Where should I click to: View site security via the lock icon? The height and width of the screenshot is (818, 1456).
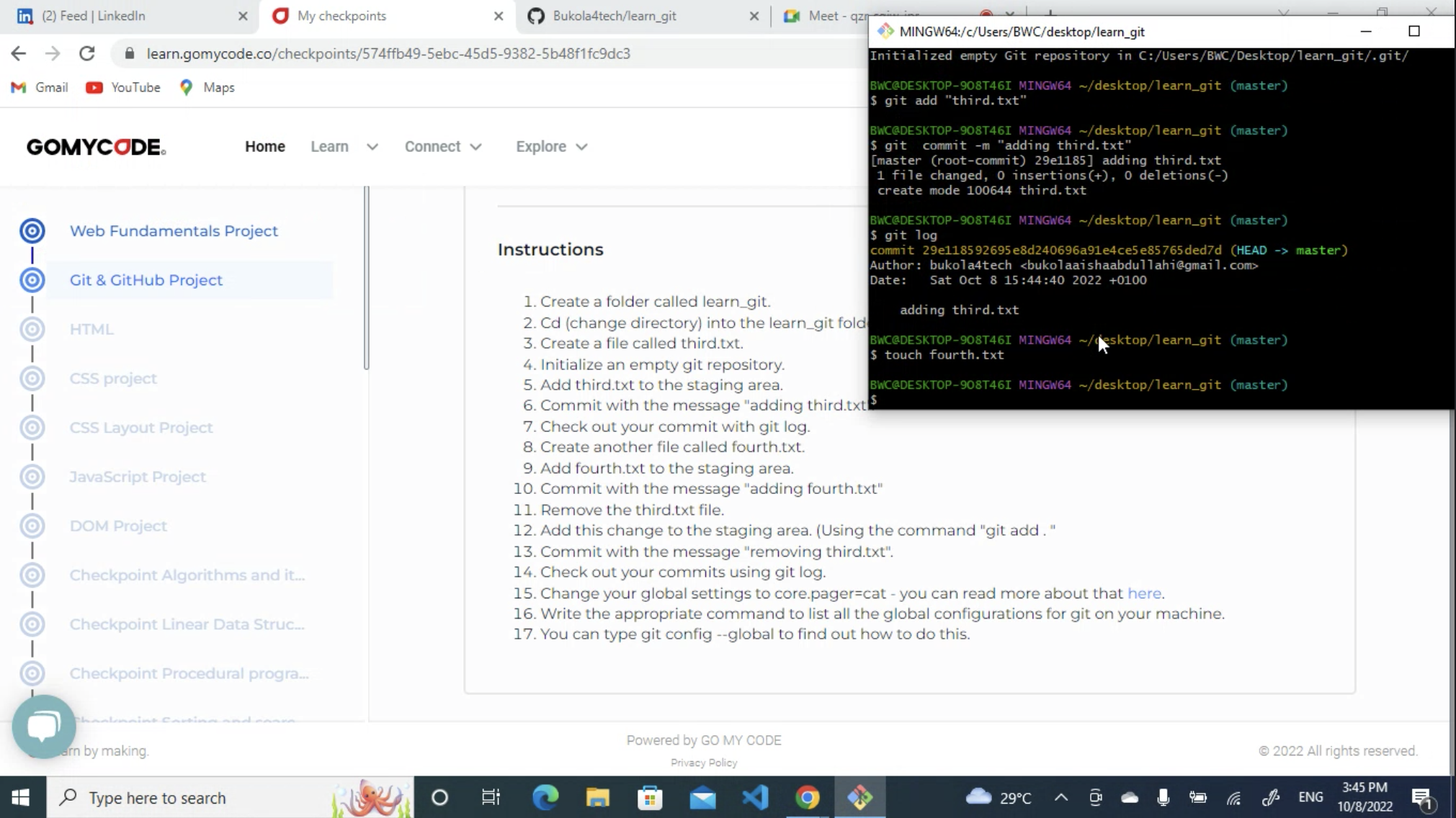click(130, 53)
